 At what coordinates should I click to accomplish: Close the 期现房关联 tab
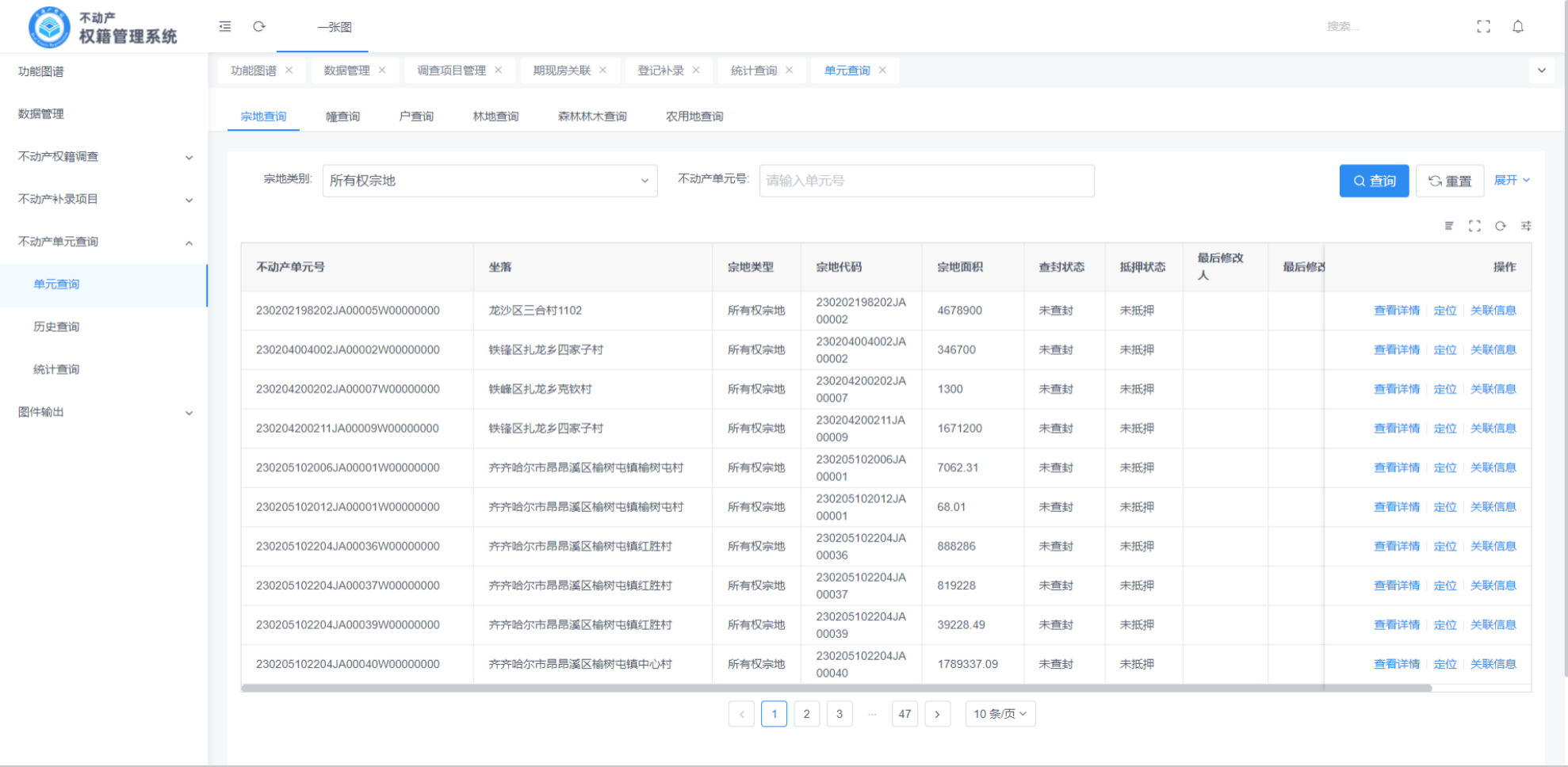click(x=603, y=70)
